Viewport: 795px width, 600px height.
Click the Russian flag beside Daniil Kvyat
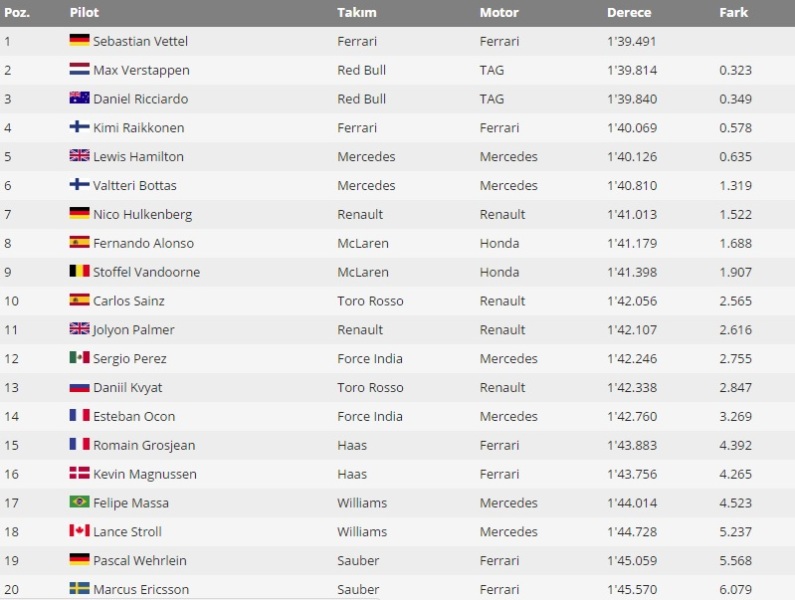(79, 386)
